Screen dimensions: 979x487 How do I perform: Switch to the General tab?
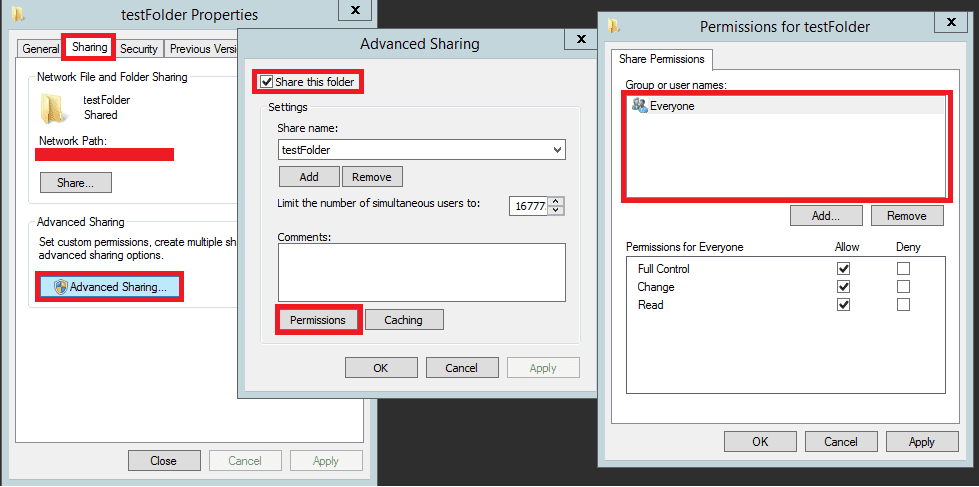[41, 48]
